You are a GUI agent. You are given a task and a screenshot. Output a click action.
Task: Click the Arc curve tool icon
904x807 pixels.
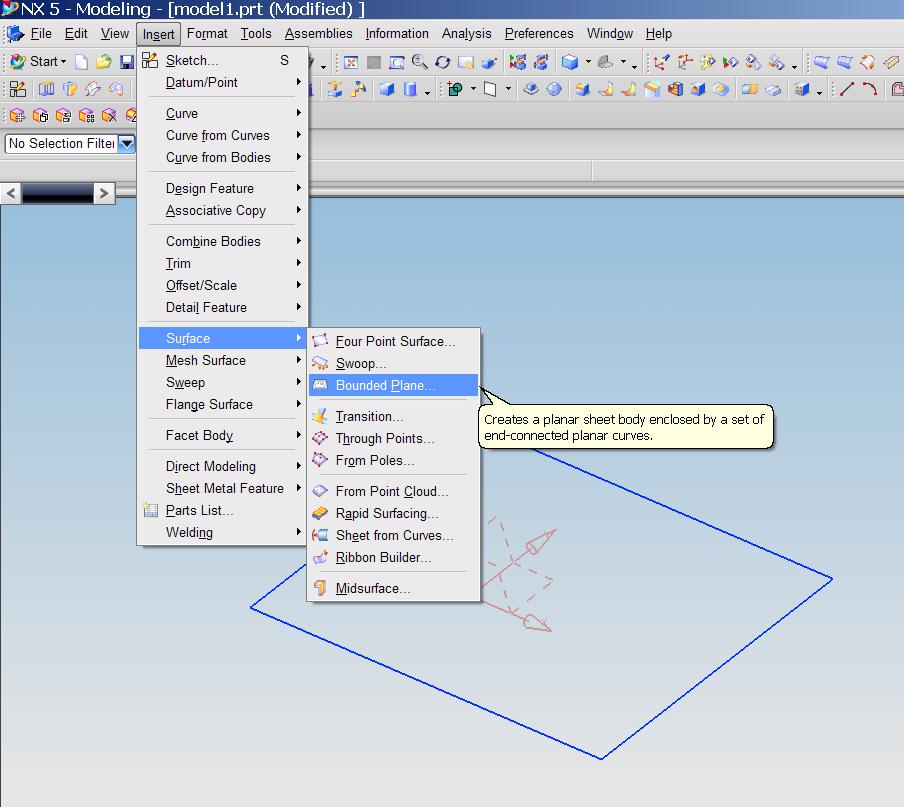click(870, 89)
